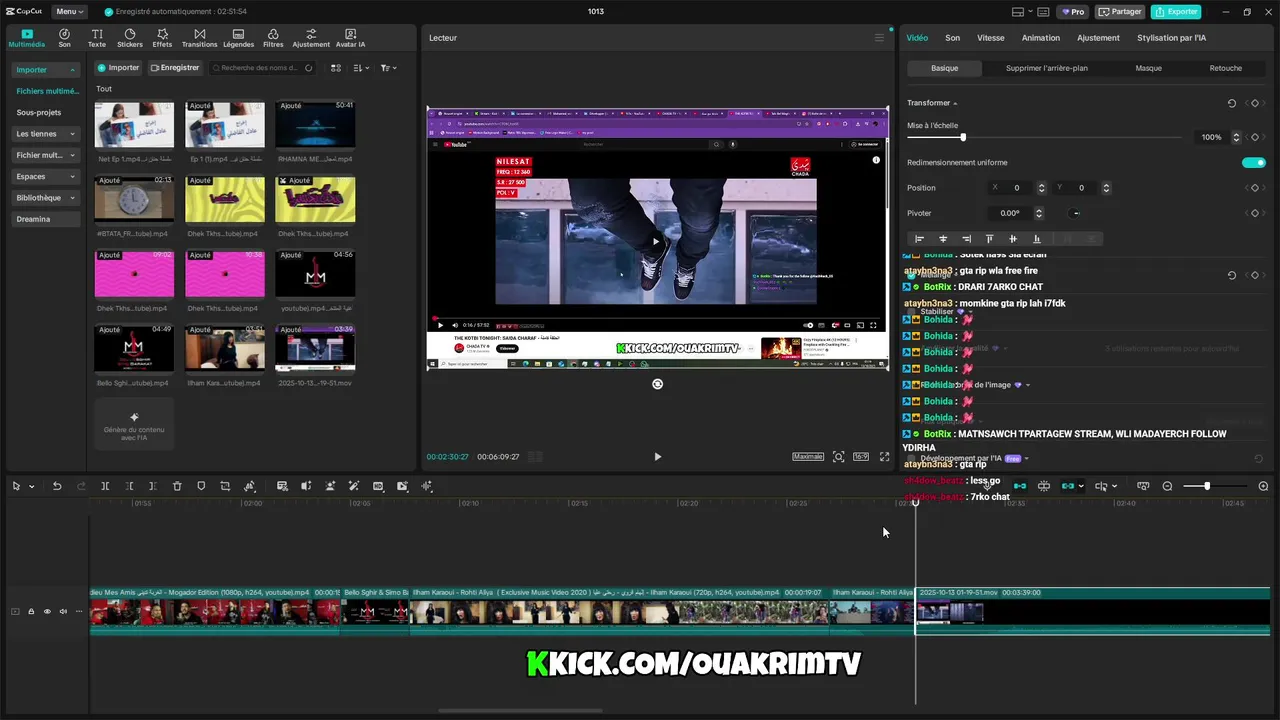Mute the main video track audio
The height and width of the screenshot is (720, 1280).
click(63, 612)
